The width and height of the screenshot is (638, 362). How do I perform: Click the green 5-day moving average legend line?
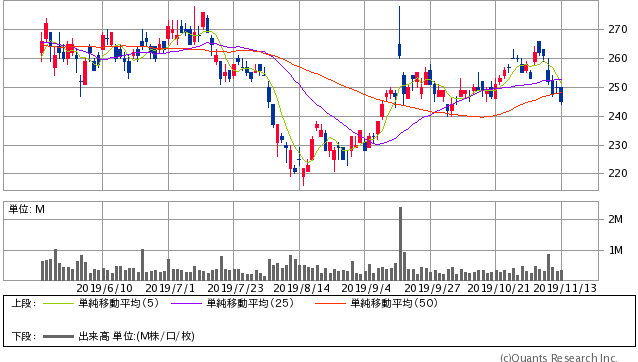point(58,303)
